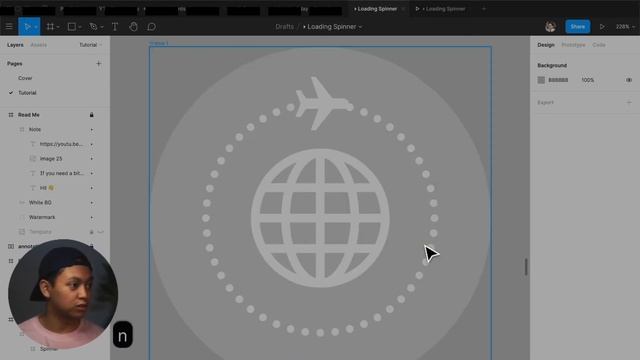This screenshot has height=360, width=640.
Task: Click the text icon beside 'If you need a bit'
Action: point(33,173)
